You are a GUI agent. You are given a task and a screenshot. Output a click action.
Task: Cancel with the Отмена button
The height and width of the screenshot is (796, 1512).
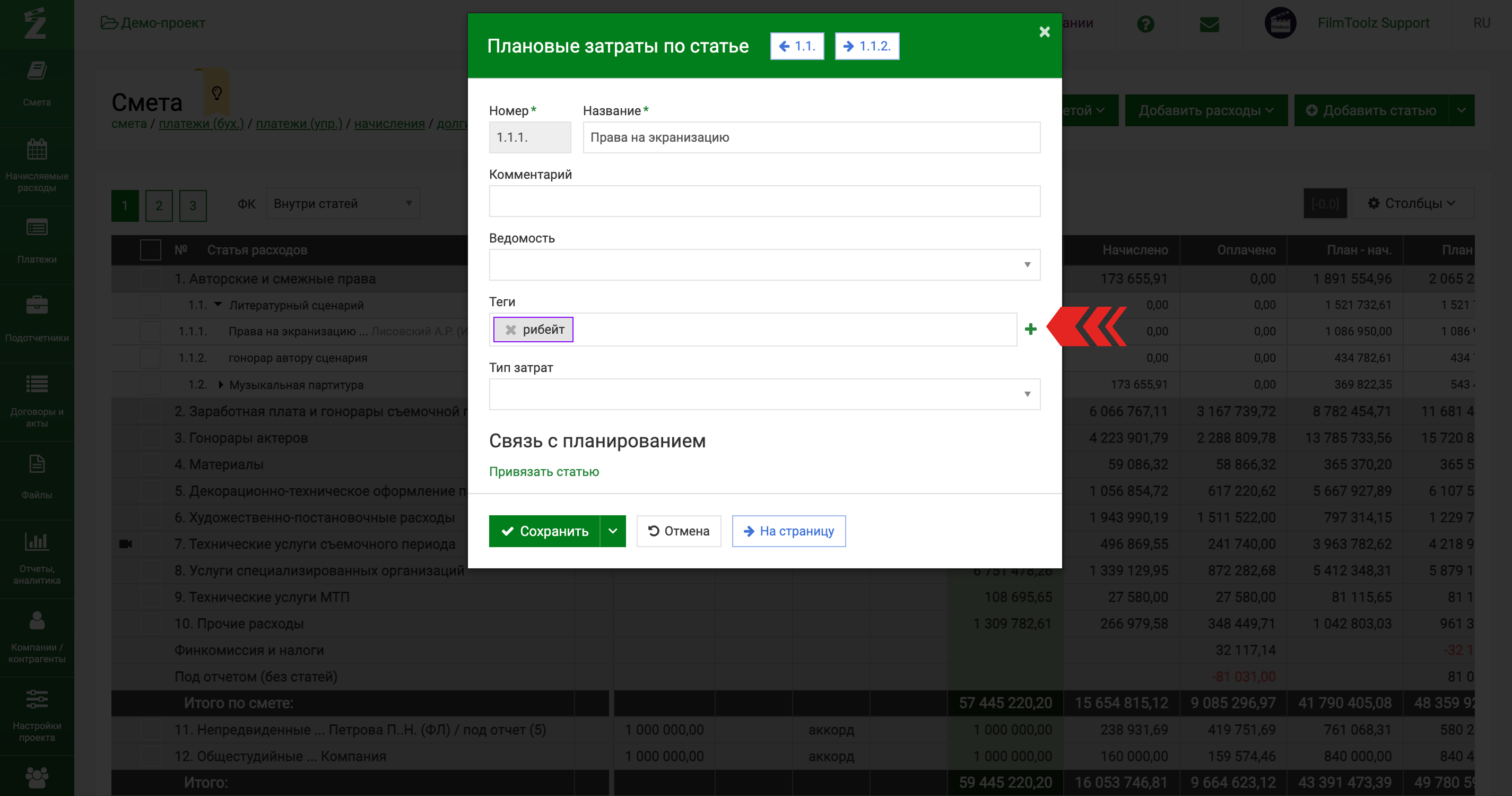pos(679,531)
